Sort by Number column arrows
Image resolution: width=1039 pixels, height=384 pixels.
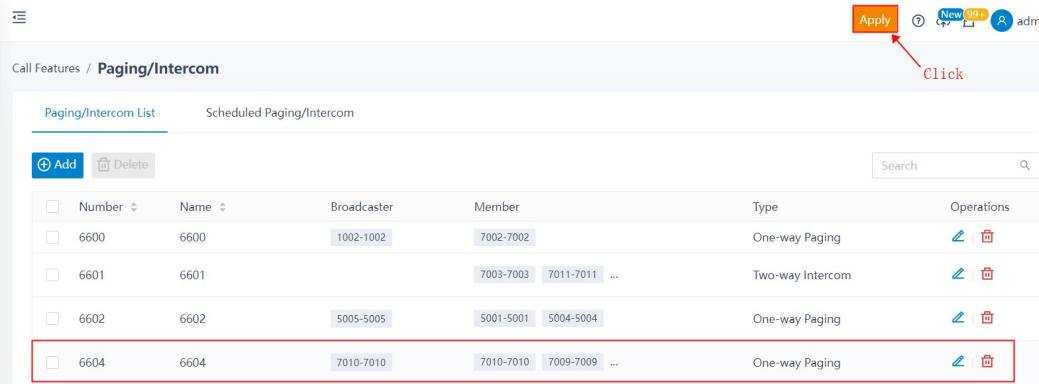[x=134, y=207]
